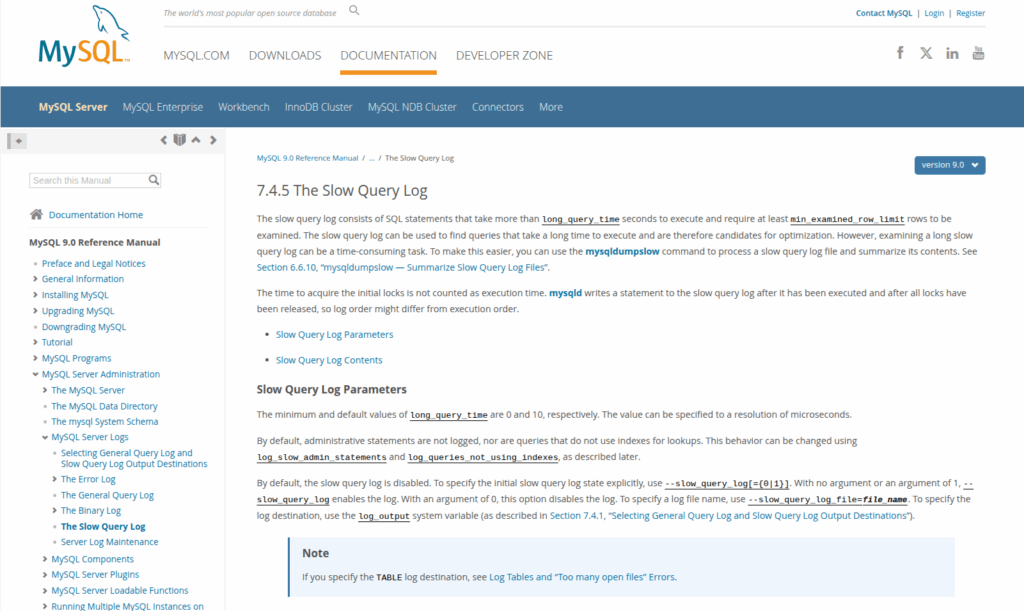
Task: Click the Documentation Home house icon
Action: 36,214
